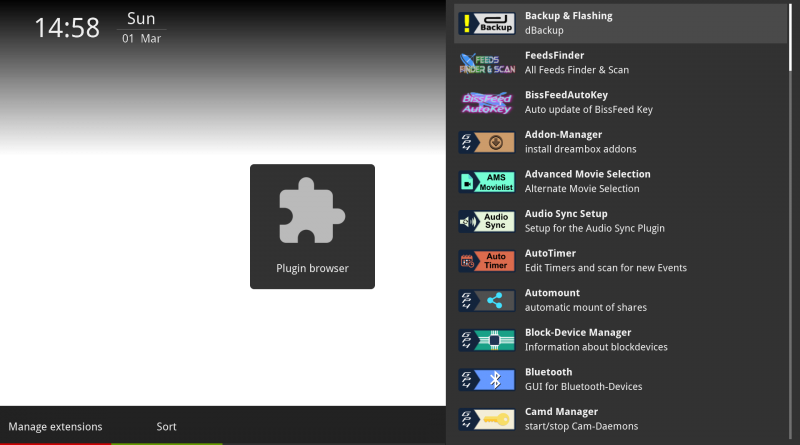Click the AMS Movielist icon

(x=487, y=182)
